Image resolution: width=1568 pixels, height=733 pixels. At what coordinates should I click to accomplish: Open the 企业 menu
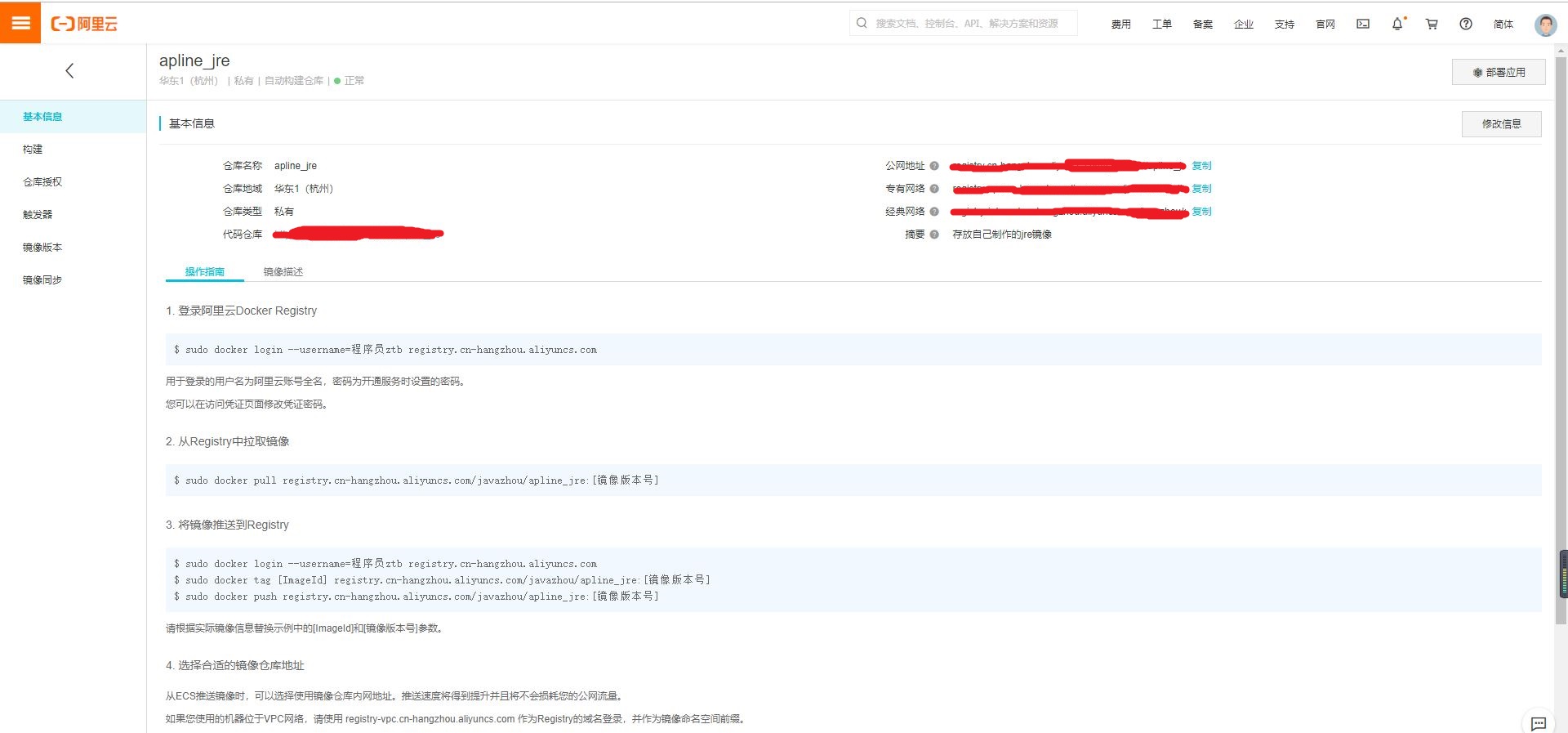[x=1244, y=24]
